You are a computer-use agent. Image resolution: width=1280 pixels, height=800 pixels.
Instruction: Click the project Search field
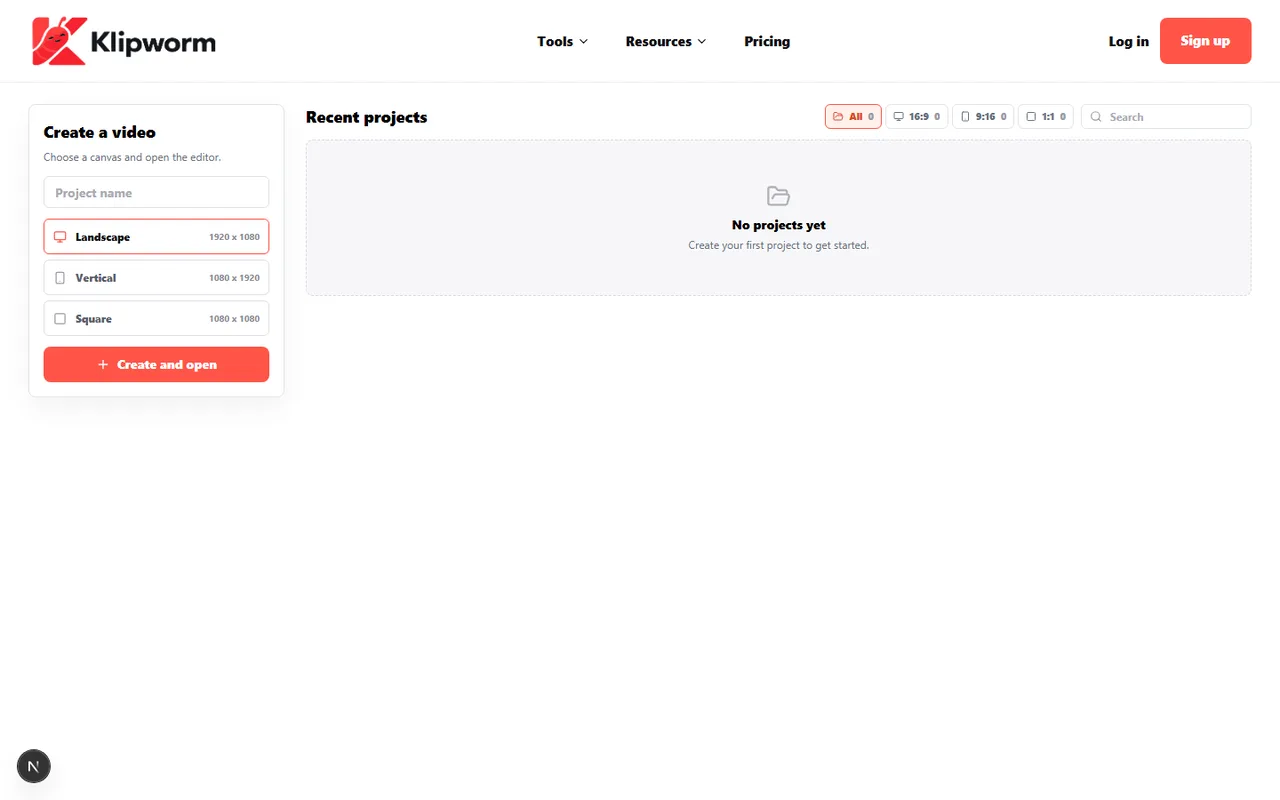click(1166, 117)
